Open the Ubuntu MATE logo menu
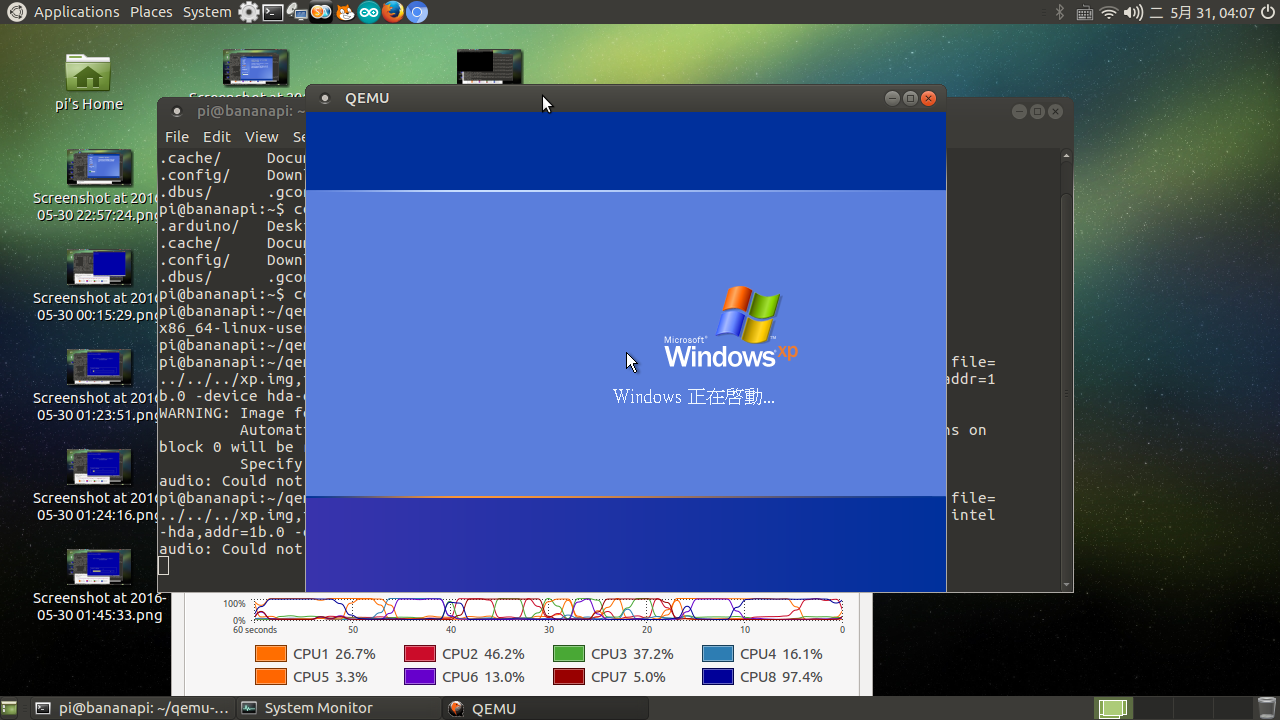This screenshot has height=720, width=1280. point(17,12)
